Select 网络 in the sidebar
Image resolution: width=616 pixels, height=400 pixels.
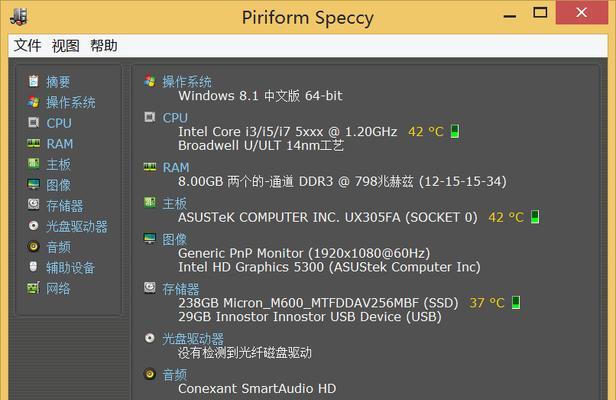coord(58,288)
